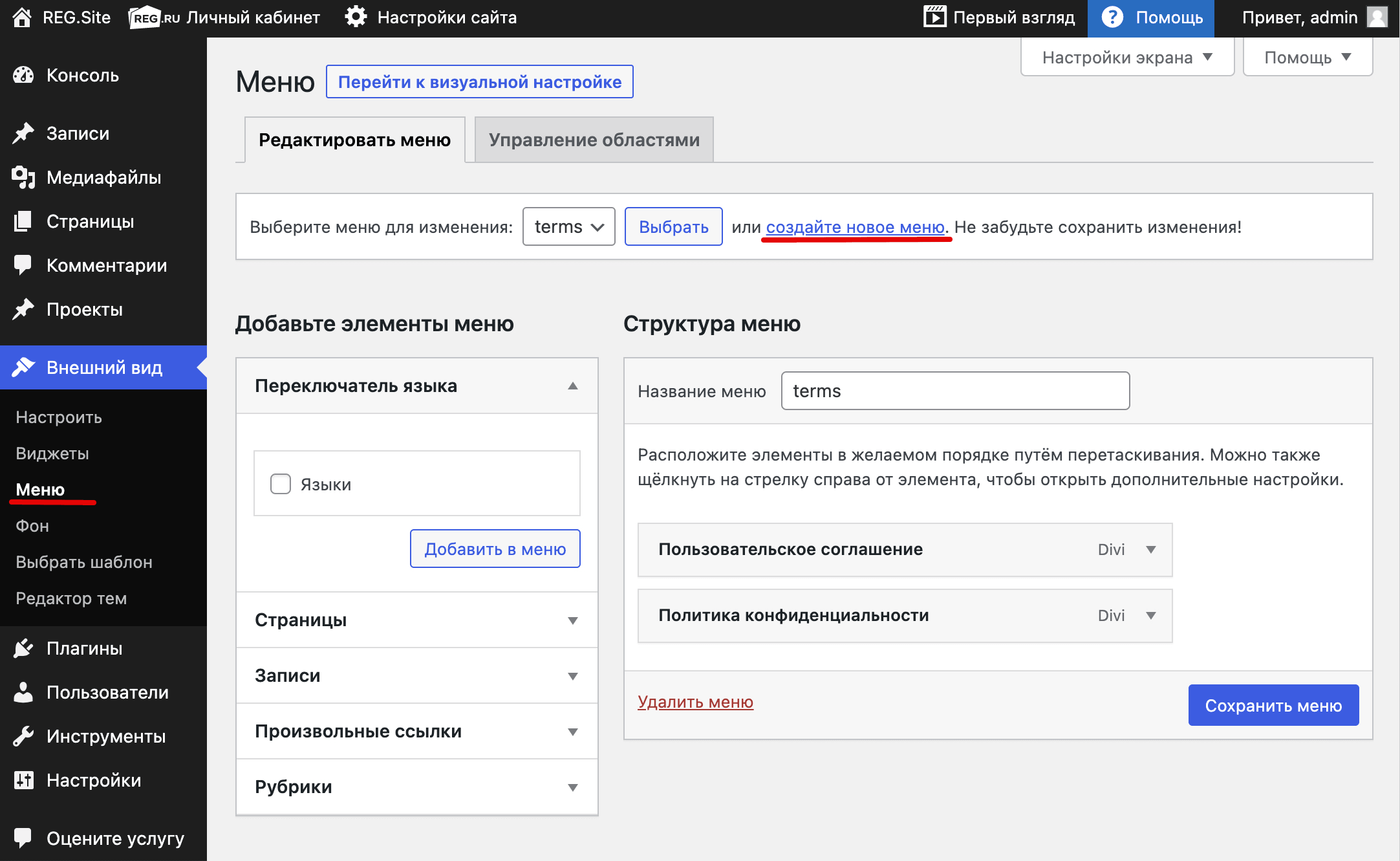Click Перейти к визуальной настройке button
The image size is (1400, 861).
480,82
